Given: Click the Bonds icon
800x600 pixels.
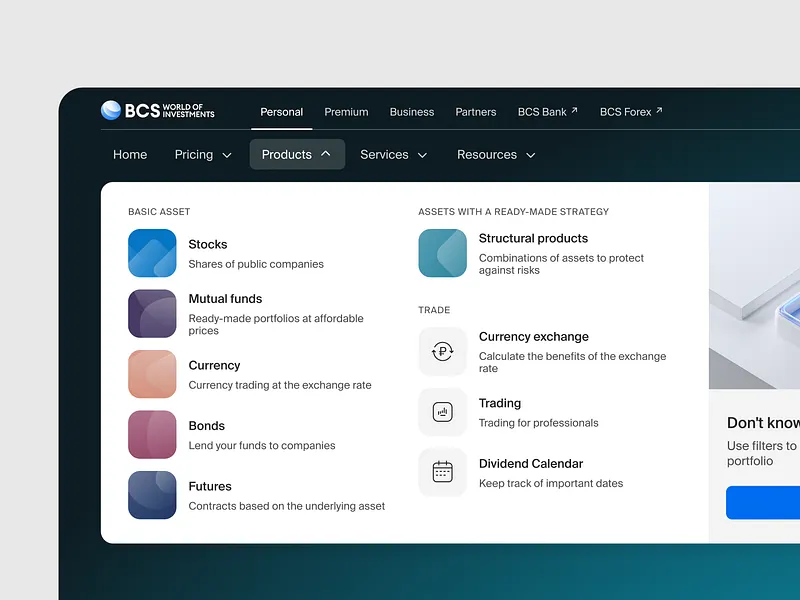Looking at the screenshot, I should (x=152, y=435).
